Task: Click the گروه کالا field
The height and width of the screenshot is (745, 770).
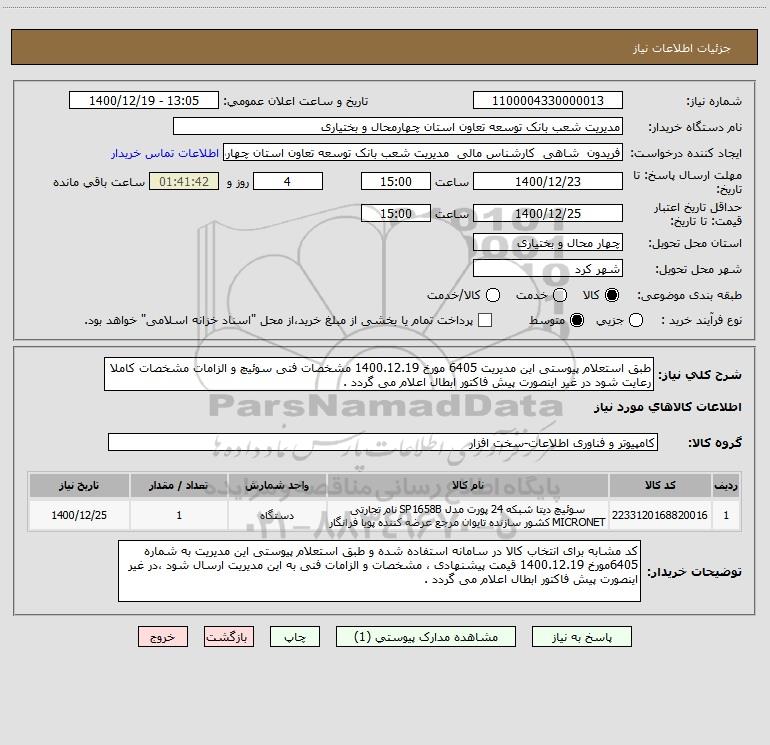Action: 383,442
